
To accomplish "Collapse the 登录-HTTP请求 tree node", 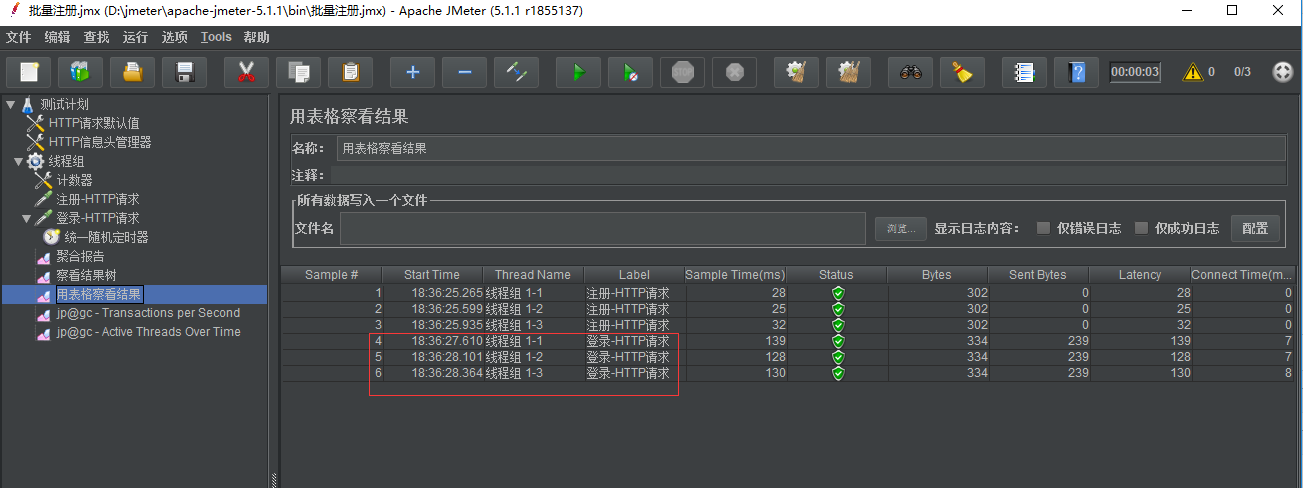I will (26, 218).
